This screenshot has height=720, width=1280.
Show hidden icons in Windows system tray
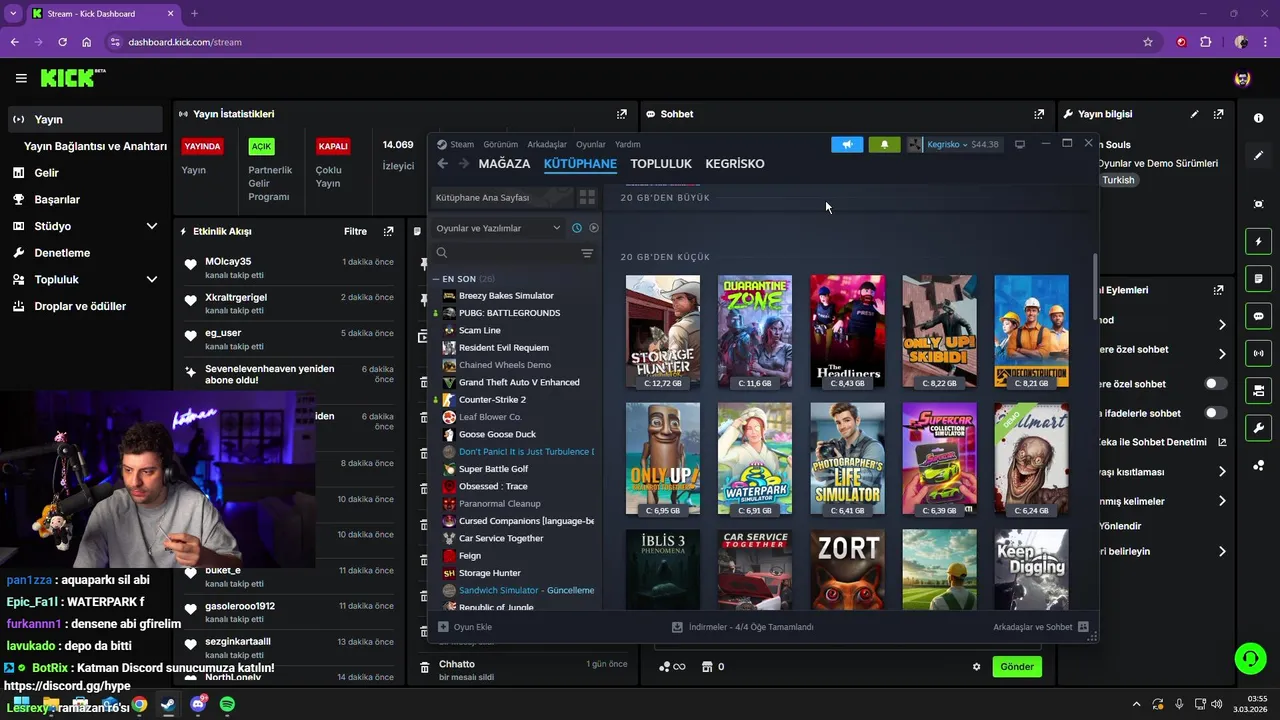pos(1136,704)
